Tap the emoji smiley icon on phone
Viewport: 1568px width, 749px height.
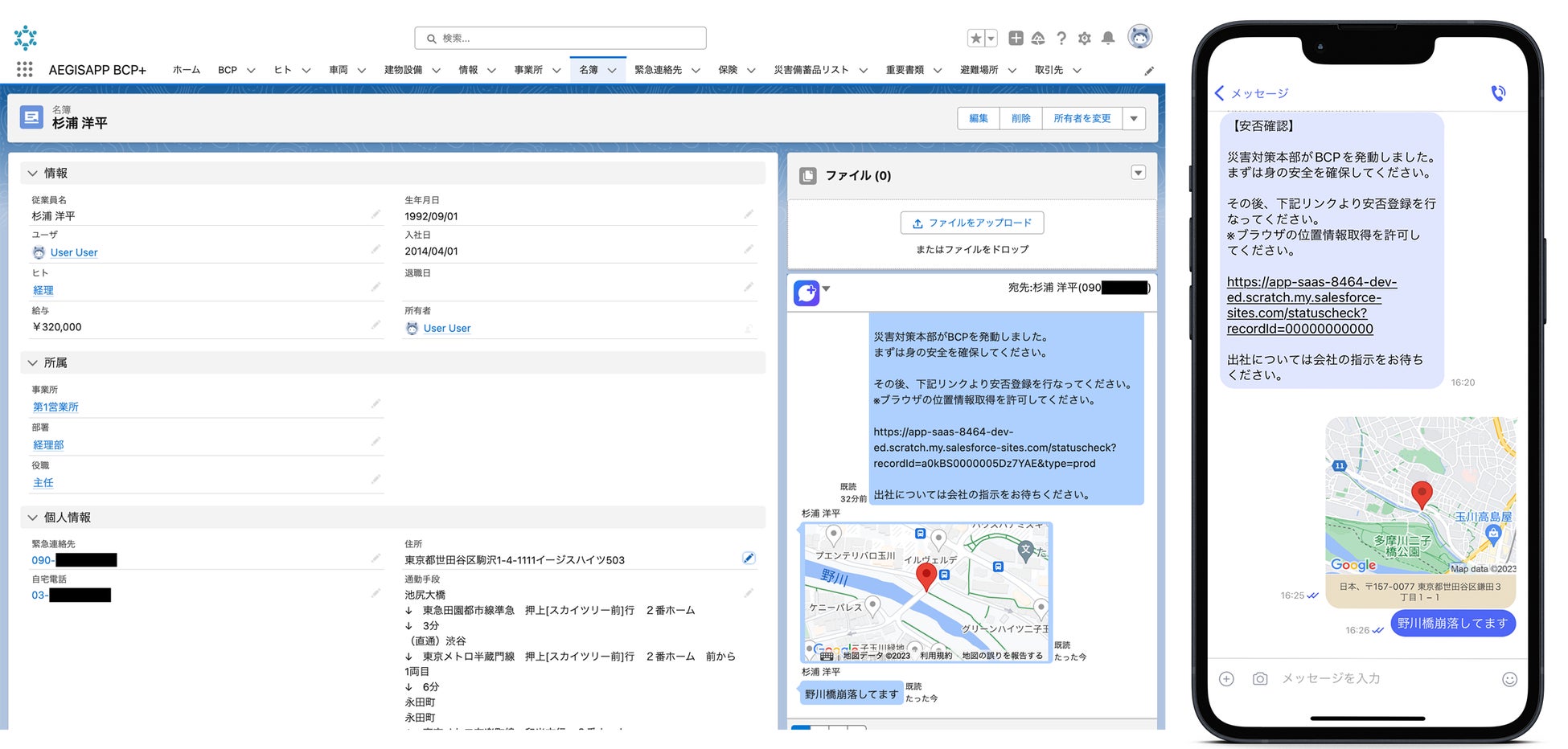tap(1510, 679)
